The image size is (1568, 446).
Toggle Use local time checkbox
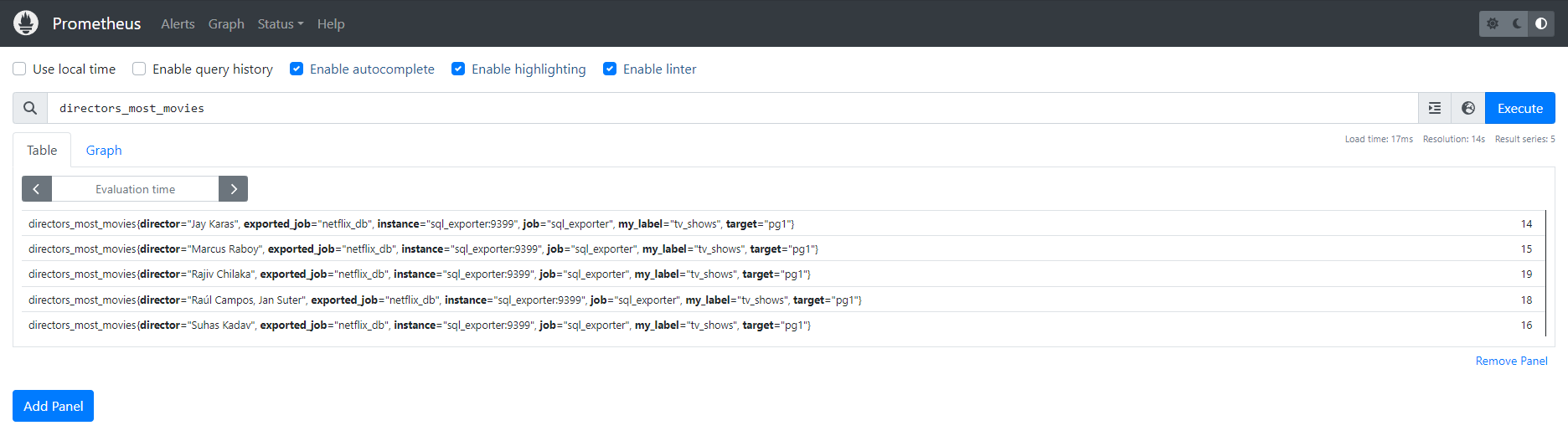(19, 69)
